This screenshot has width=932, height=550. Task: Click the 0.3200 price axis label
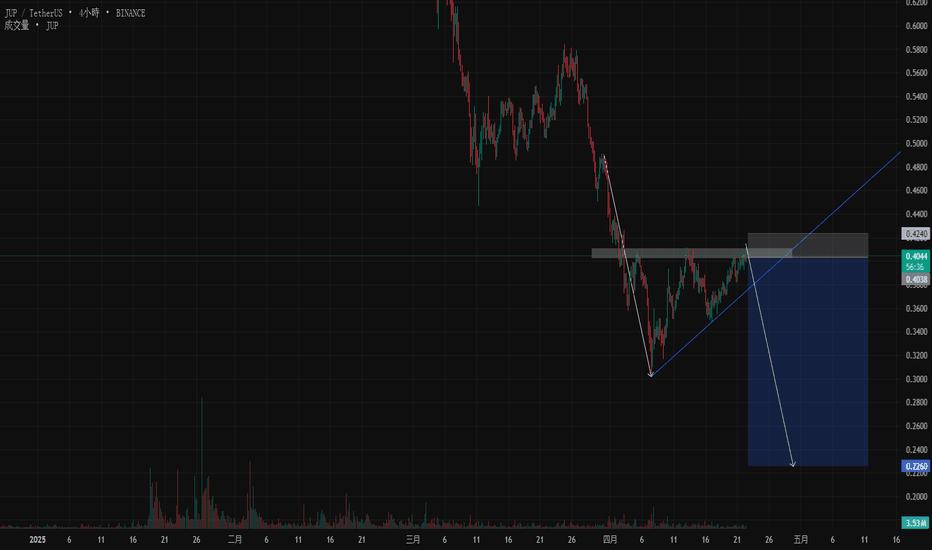pos(916,356)
